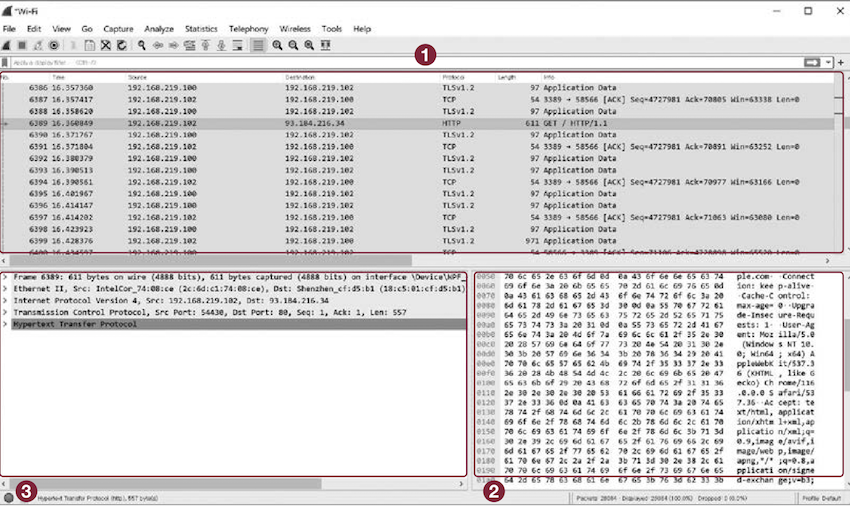The width and height of the screenshot is (850, 507).
Task: Reset text to normal size
Action: 309,46
